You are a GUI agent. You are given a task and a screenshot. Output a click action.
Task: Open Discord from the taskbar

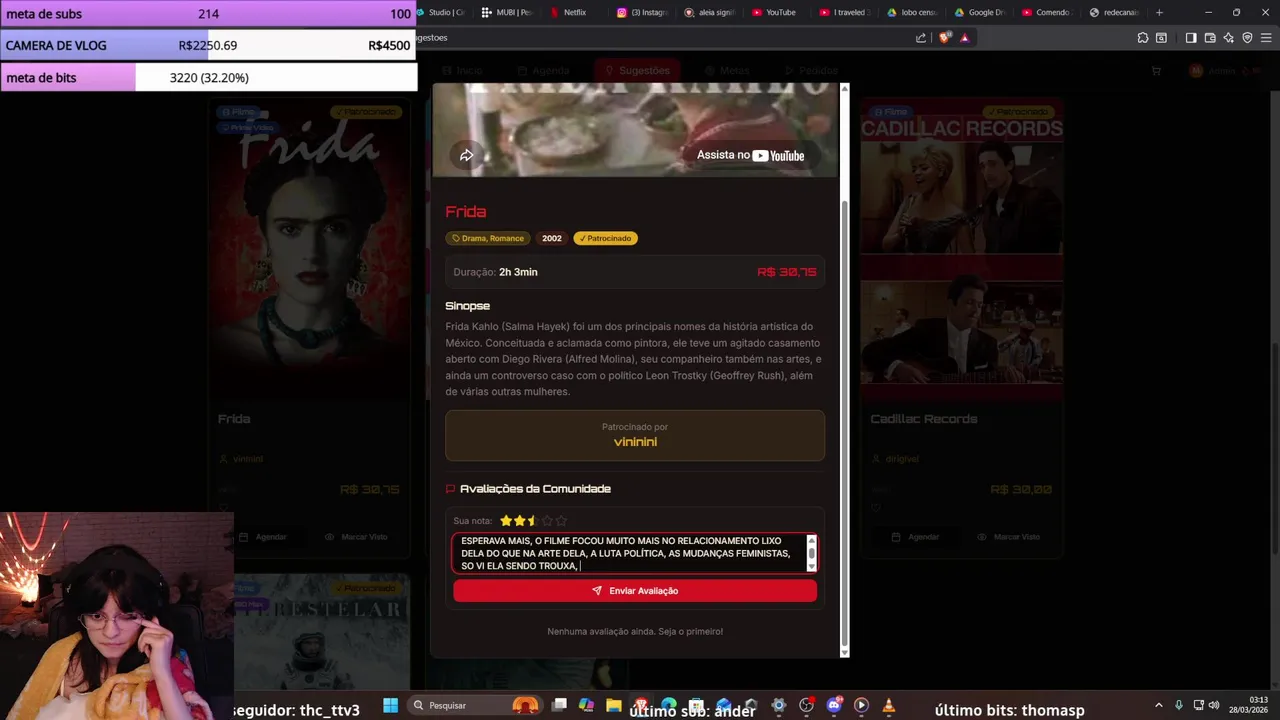coord(834,705)
